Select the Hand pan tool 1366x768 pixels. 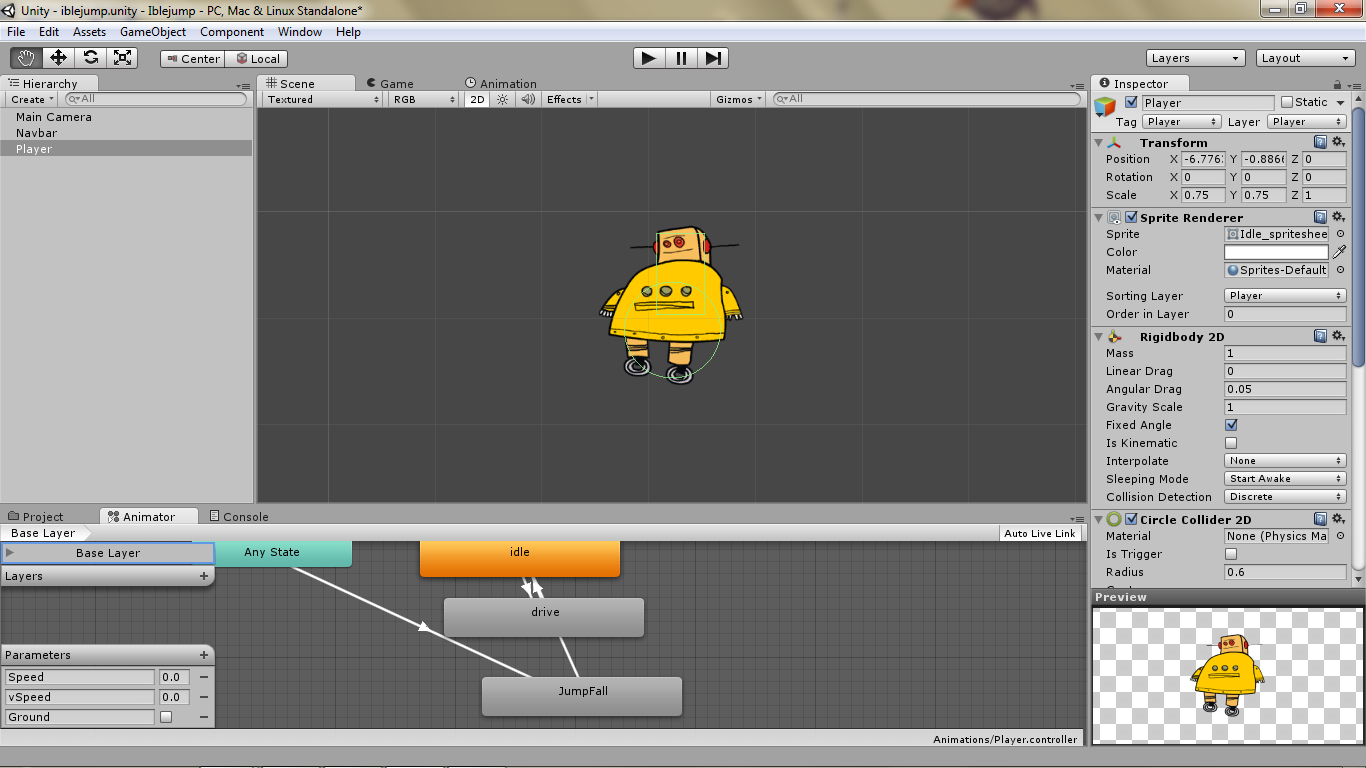25,58
